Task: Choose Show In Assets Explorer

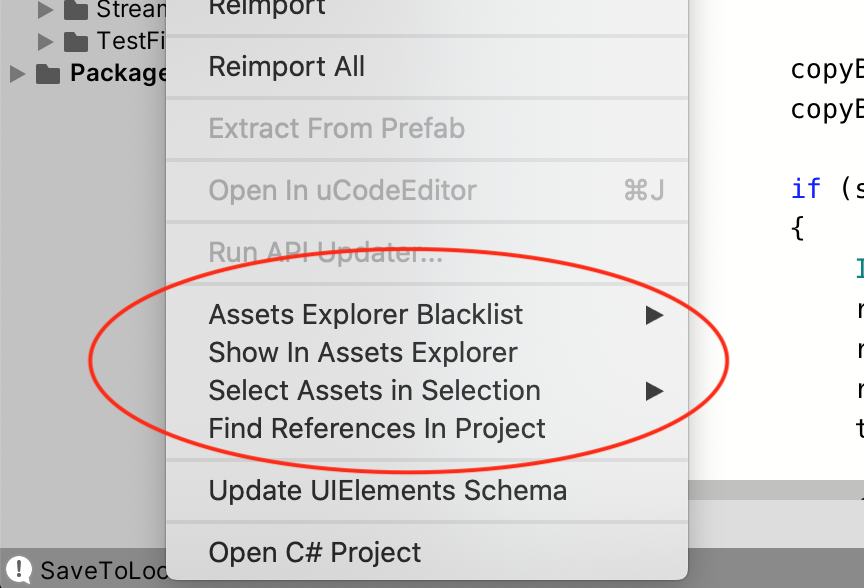Action: (x=427, y=353)
